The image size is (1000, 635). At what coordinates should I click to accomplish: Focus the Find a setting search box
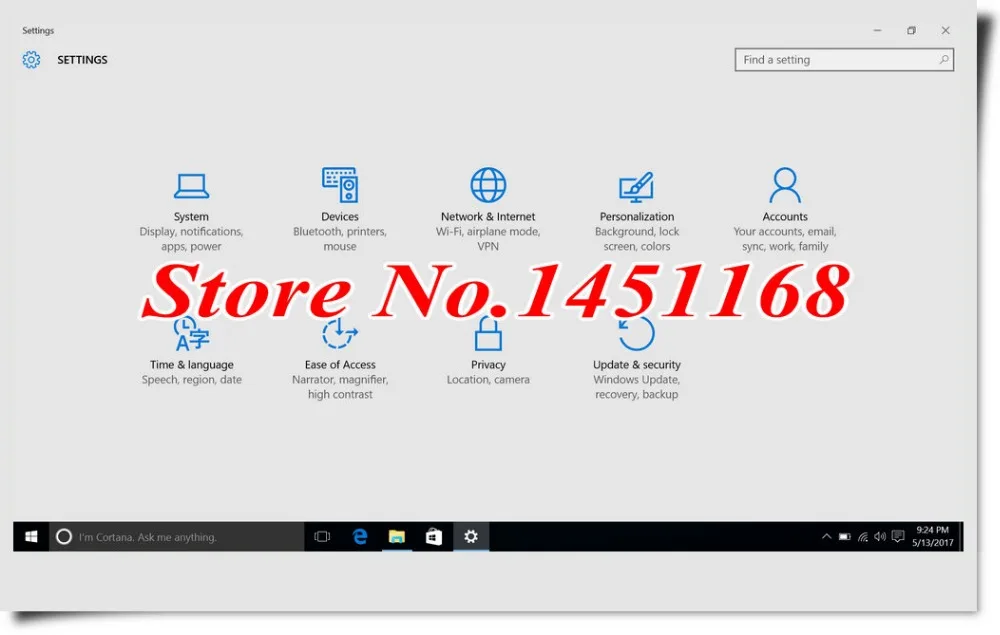(844, 59)
